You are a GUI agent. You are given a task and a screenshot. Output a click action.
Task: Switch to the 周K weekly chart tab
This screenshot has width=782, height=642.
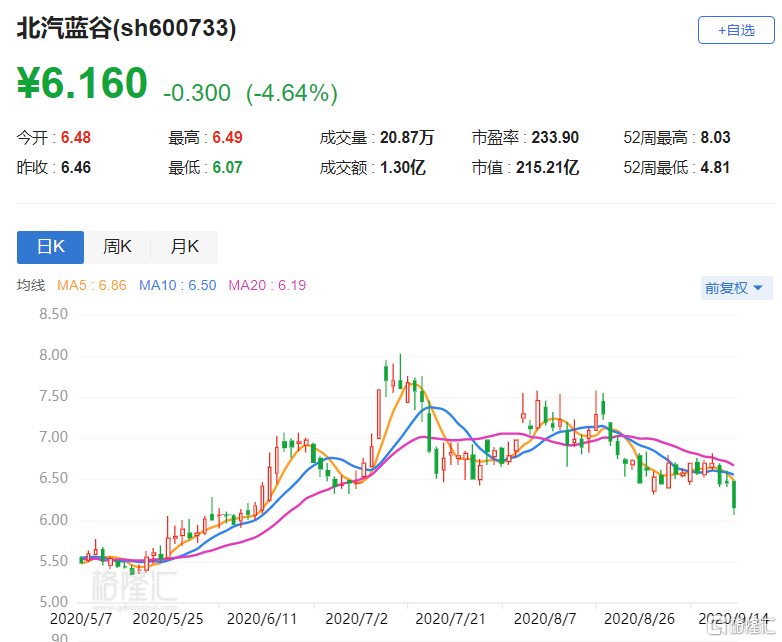pos(117,247)
